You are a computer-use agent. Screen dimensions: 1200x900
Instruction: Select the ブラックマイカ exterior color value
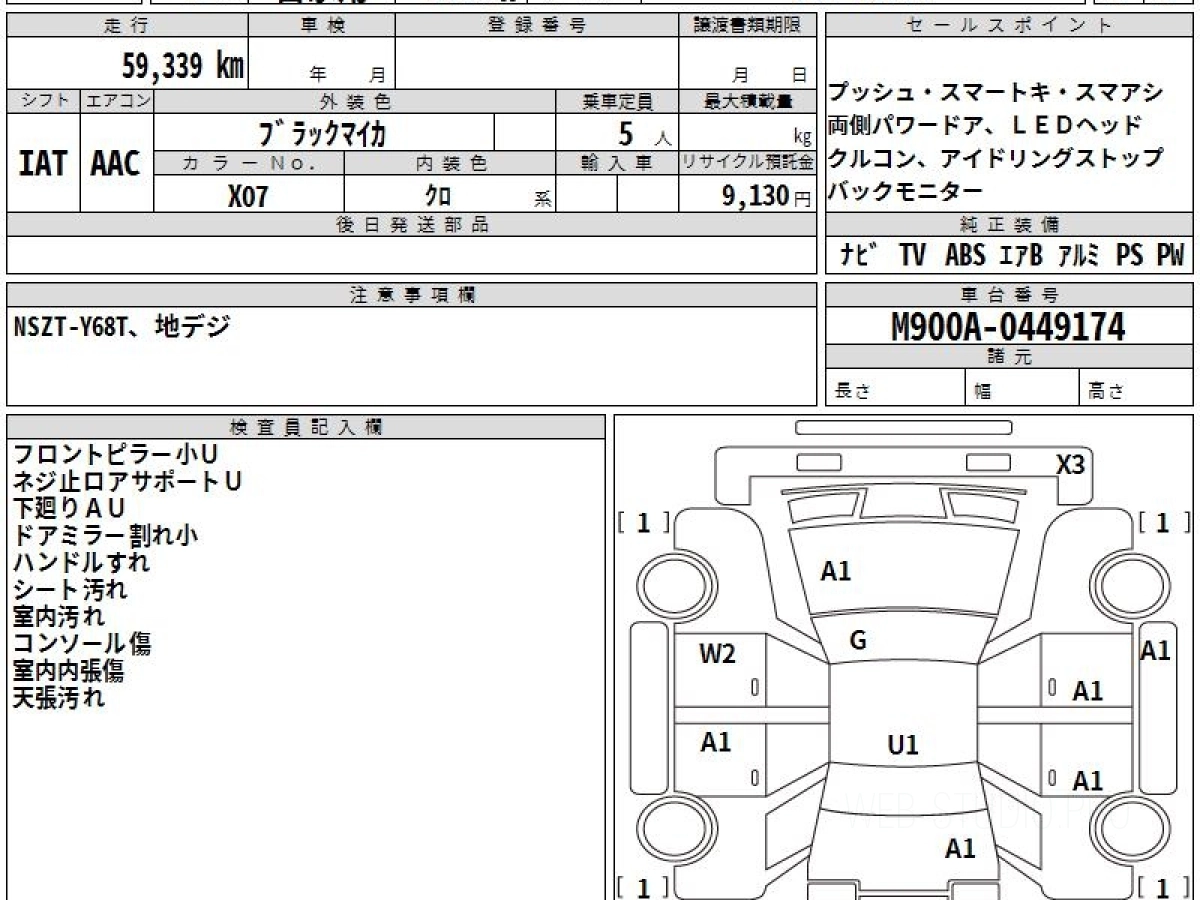tap(322, 132)
